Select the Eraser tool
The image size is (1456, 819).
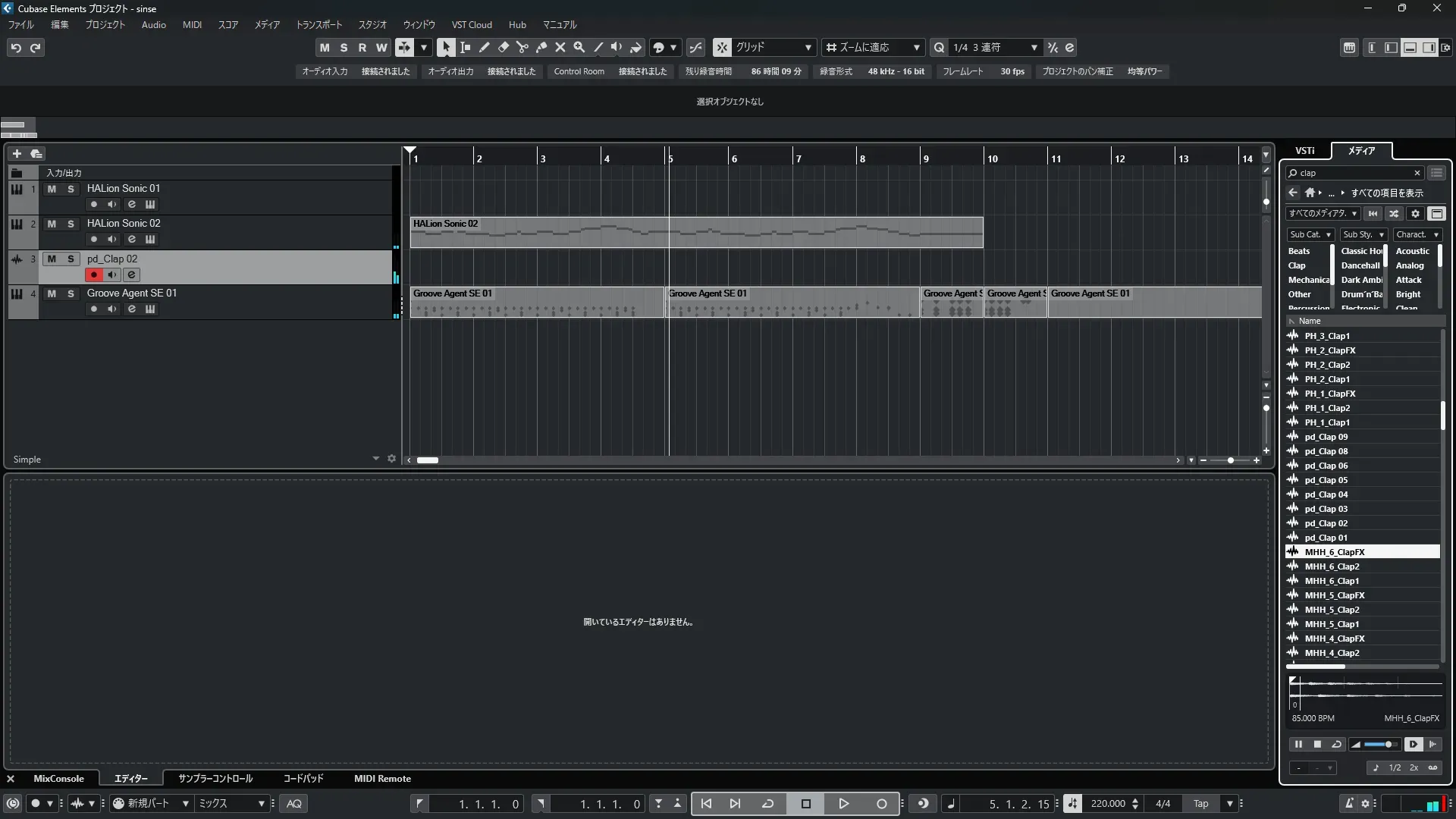(504, 47)
